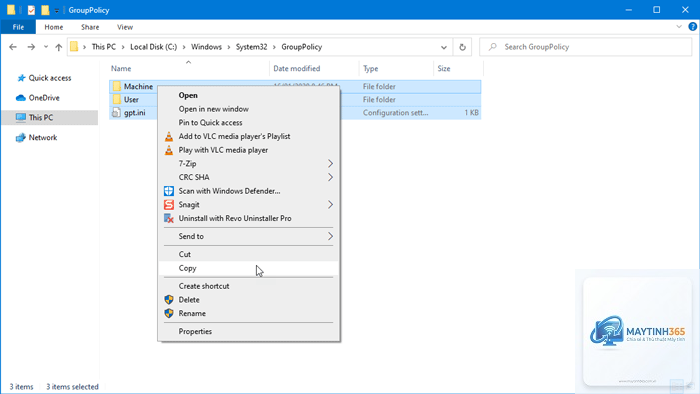The height and width of the screenshot is (394, 700).
Task: Sort by the Date modified column
Action: coord(297,69)
